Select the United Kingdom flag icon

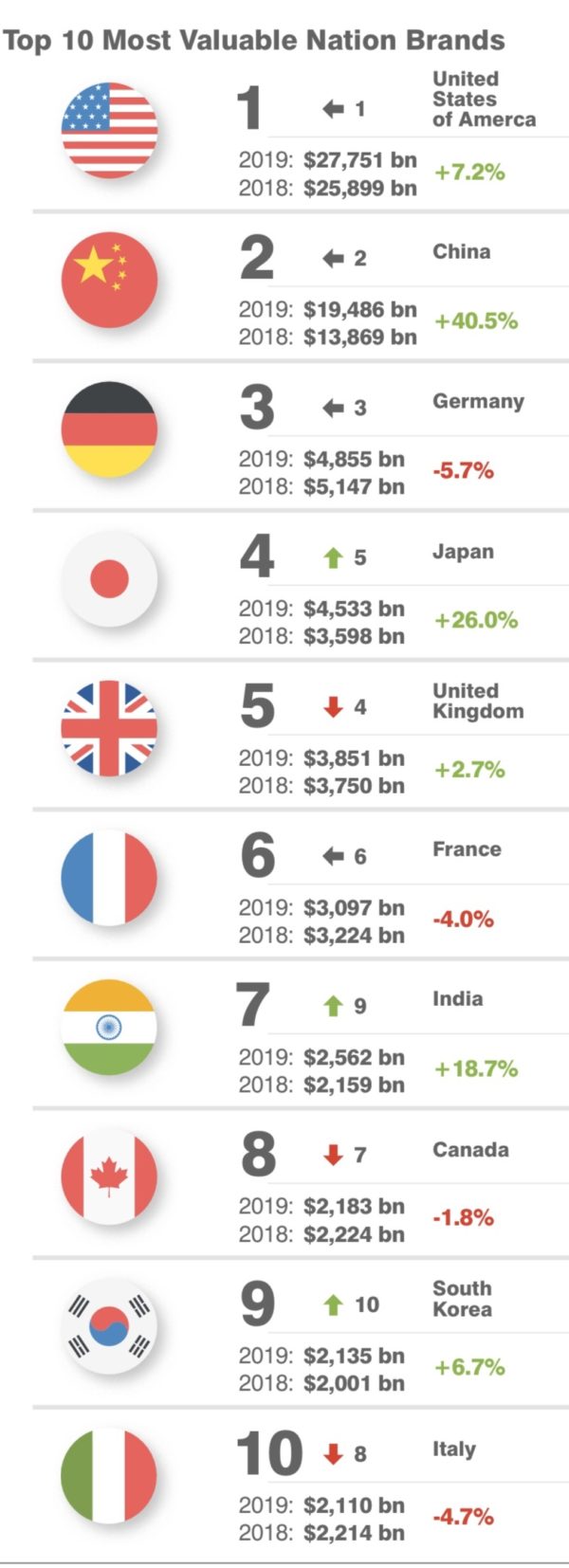click(x=109, y=728)
